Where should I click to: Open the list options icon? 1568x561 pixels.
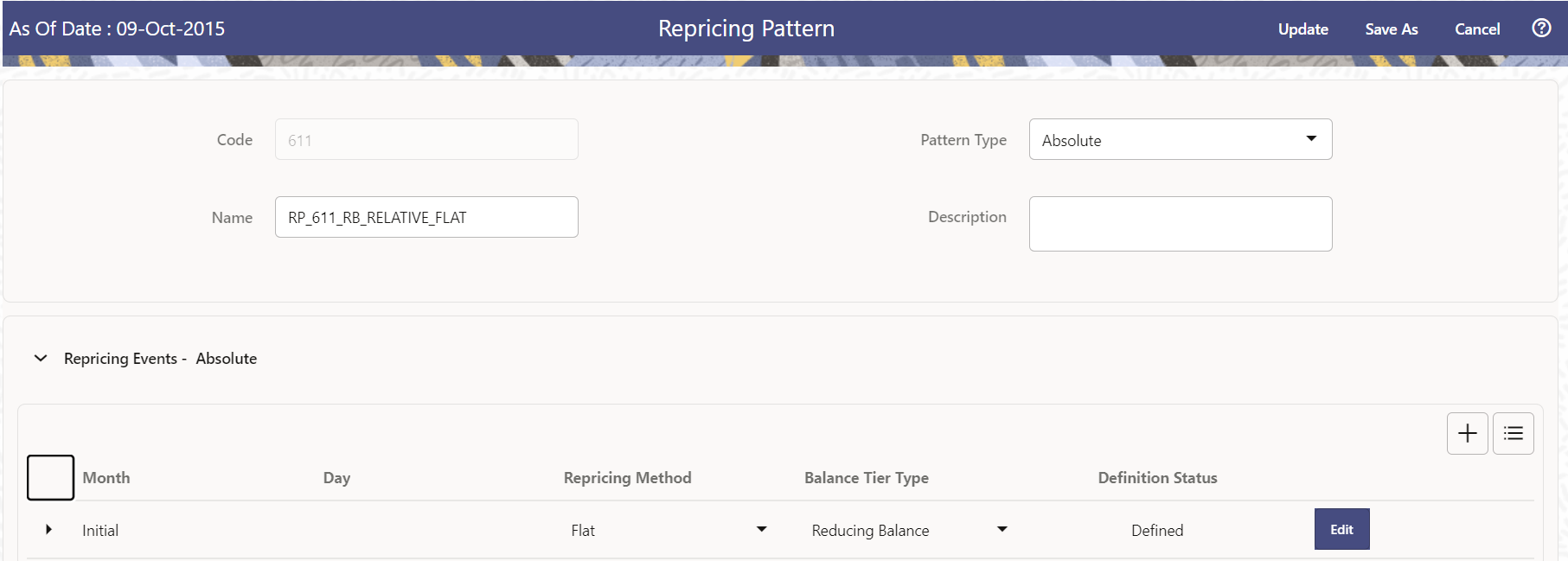pyautogui.click(x=1513, y=433)
